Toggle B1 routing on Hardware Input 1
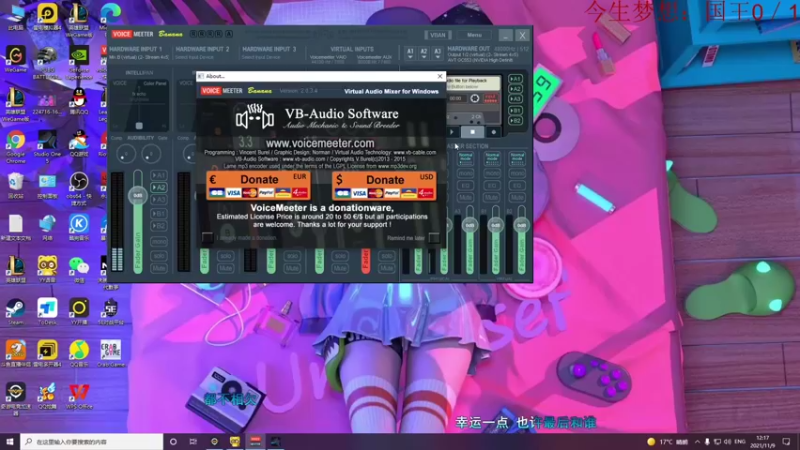 pos(159,213)
